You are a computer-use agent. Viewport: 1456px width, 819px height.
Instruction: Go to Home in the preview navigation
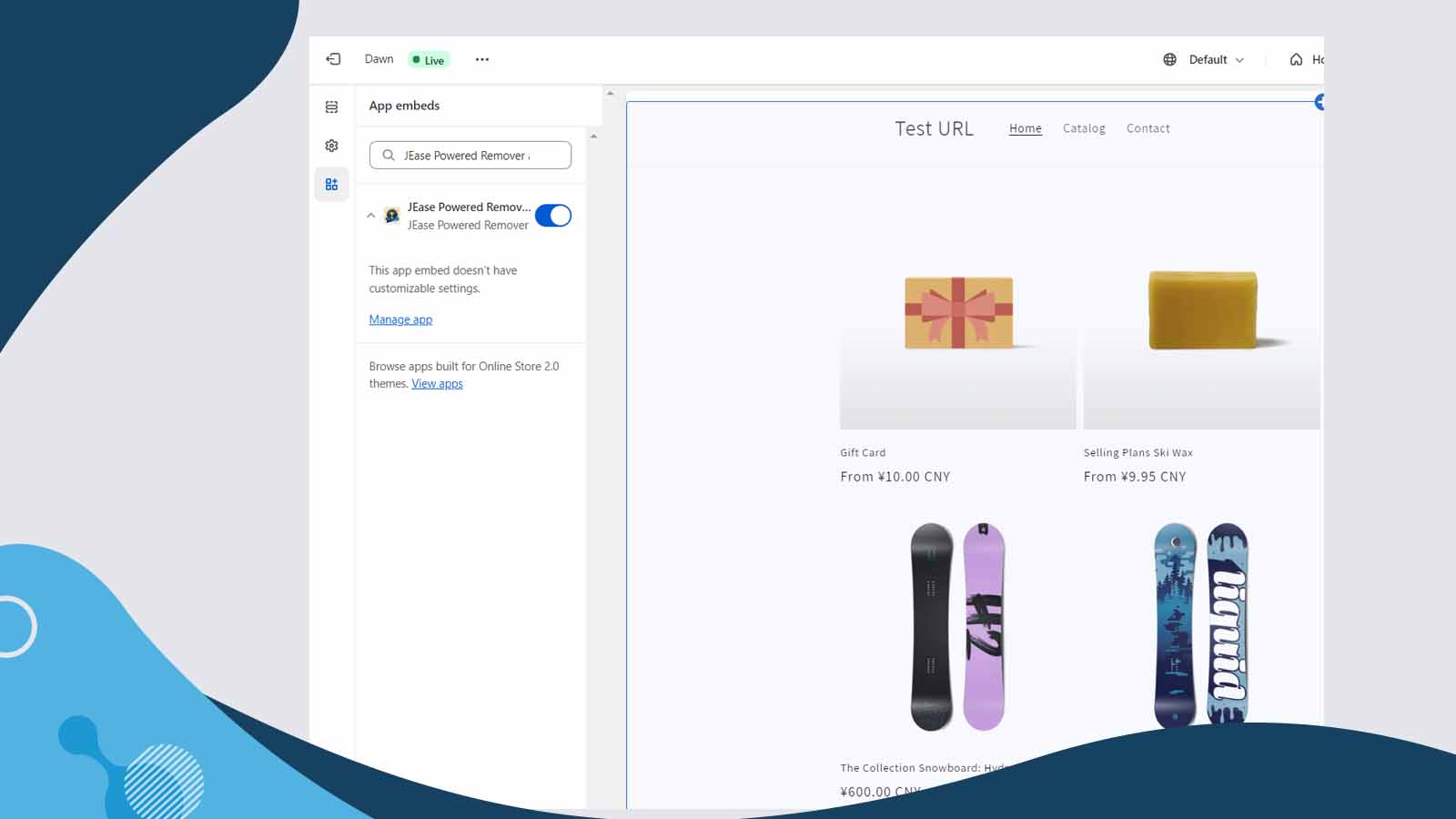[1025, 128]
